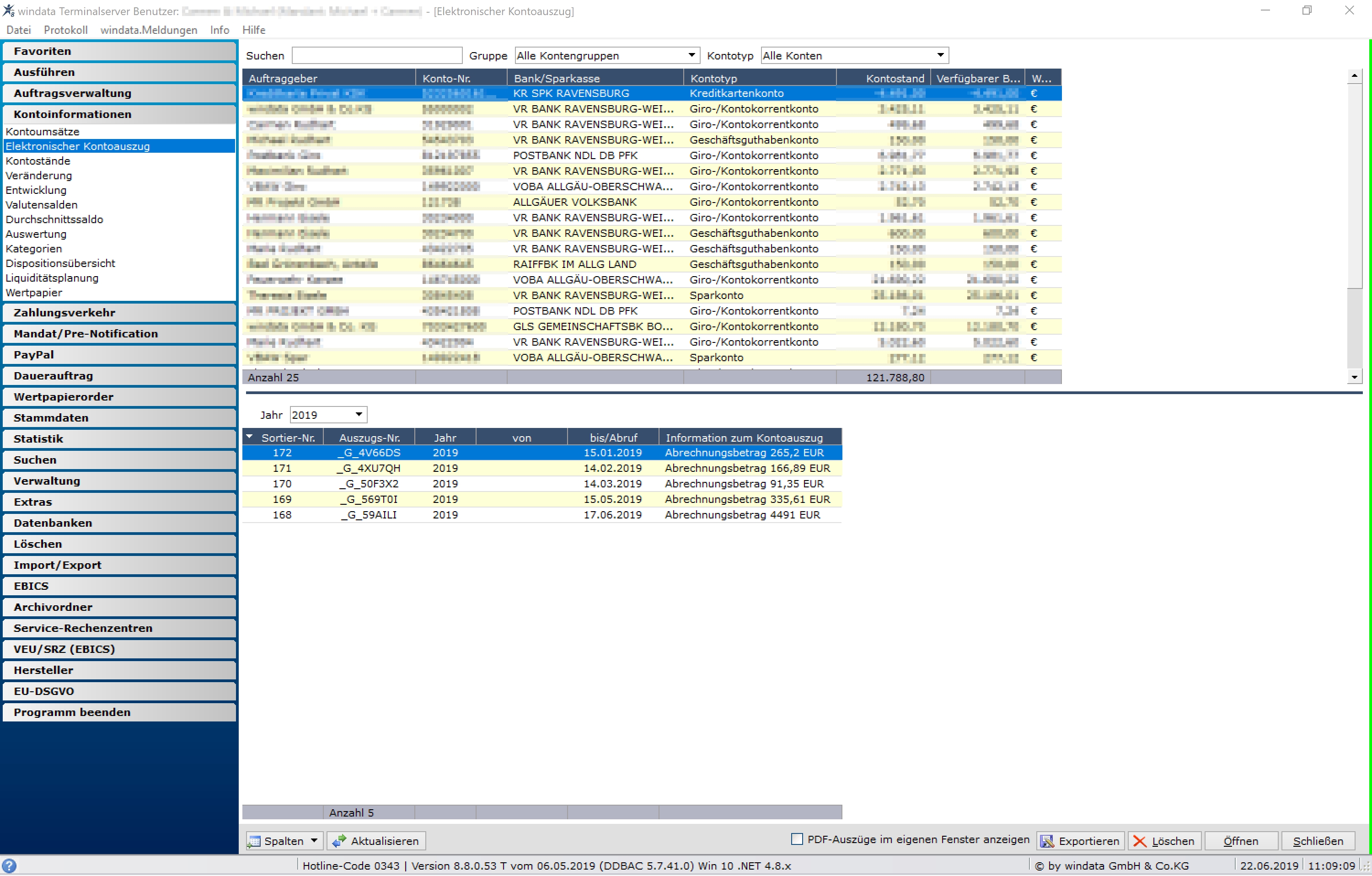The width and height of the screenshot is (1372, 876).
Task: Click the bis/Abruf column header
Action: point(613,438)
